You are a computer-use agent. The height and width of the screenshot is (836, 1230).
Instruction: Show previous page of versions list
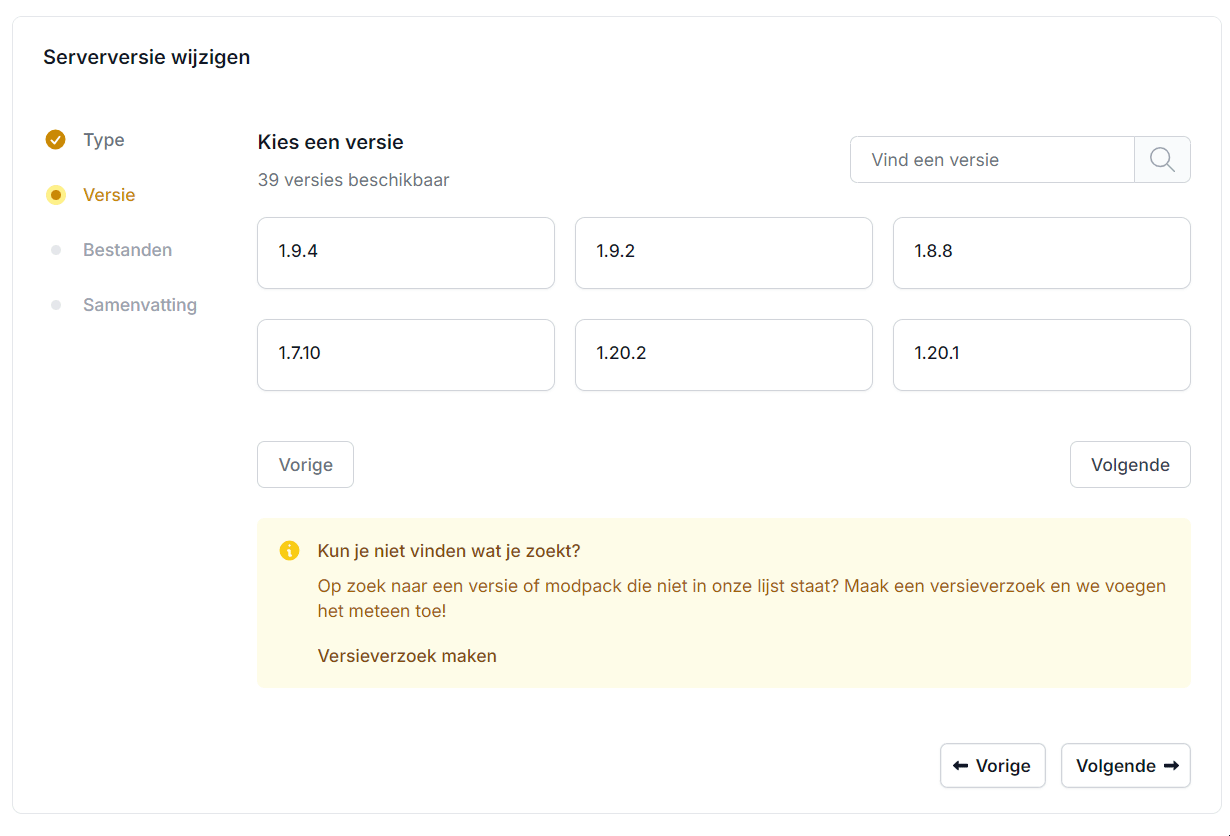point(305,465)
